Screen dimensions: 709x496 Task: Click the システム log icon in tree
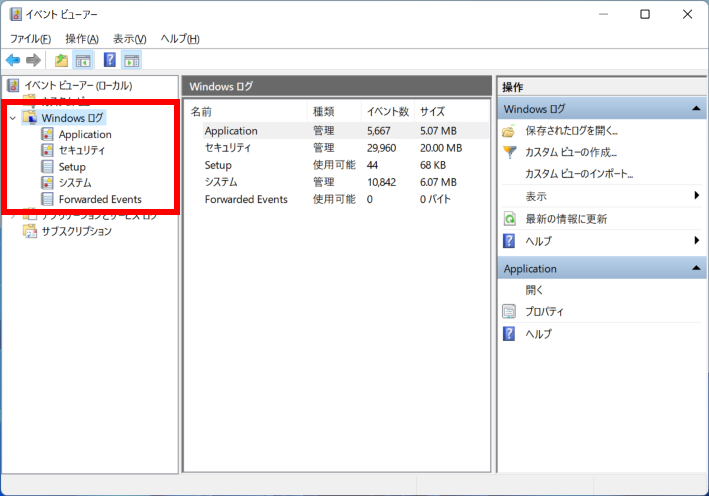coord(47,183)
